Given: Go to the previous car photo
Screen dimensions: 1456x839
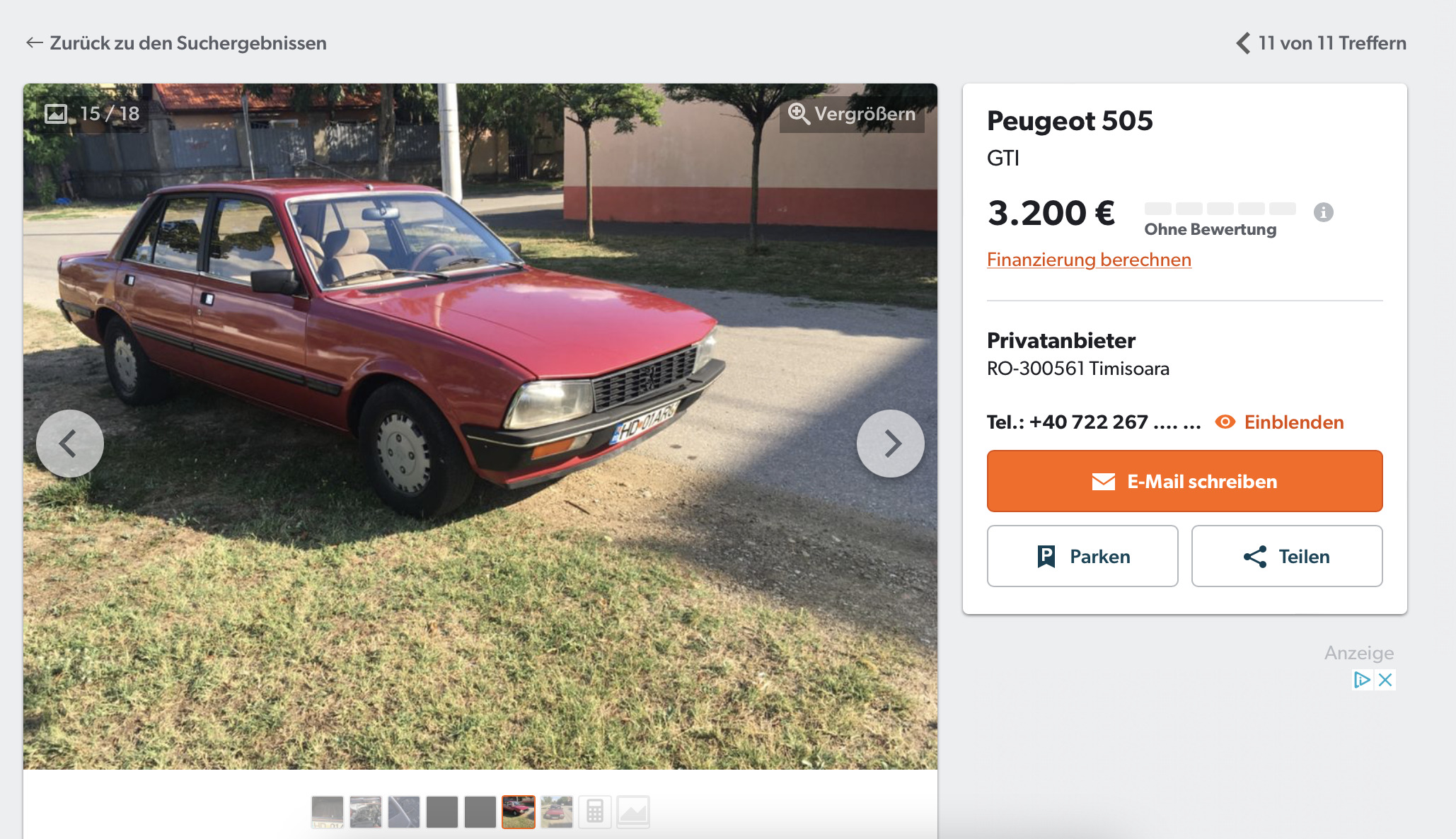Looking at the screenshot, I should click(x=70, y=444).
